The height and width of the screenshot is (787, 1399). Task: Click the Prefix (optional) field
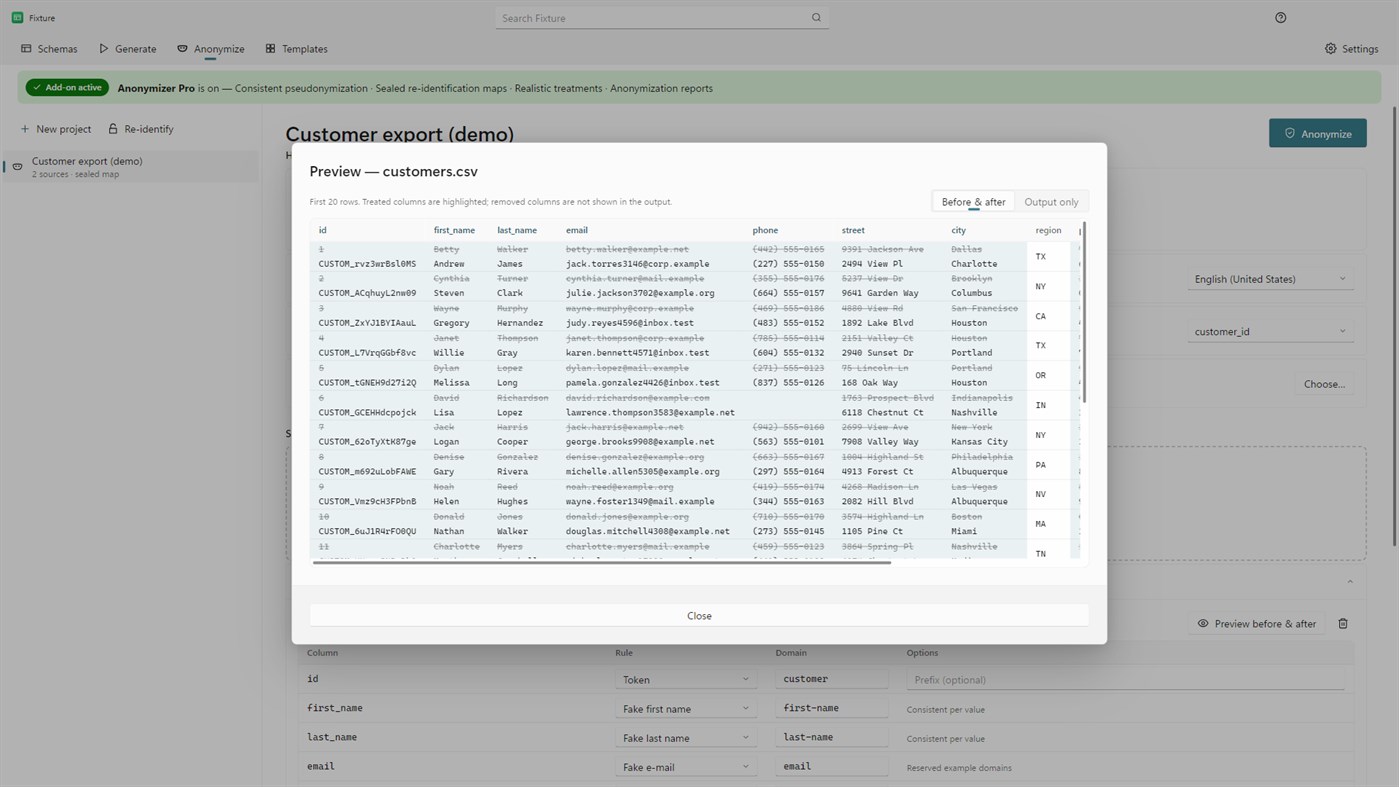tap(1125, 680)
